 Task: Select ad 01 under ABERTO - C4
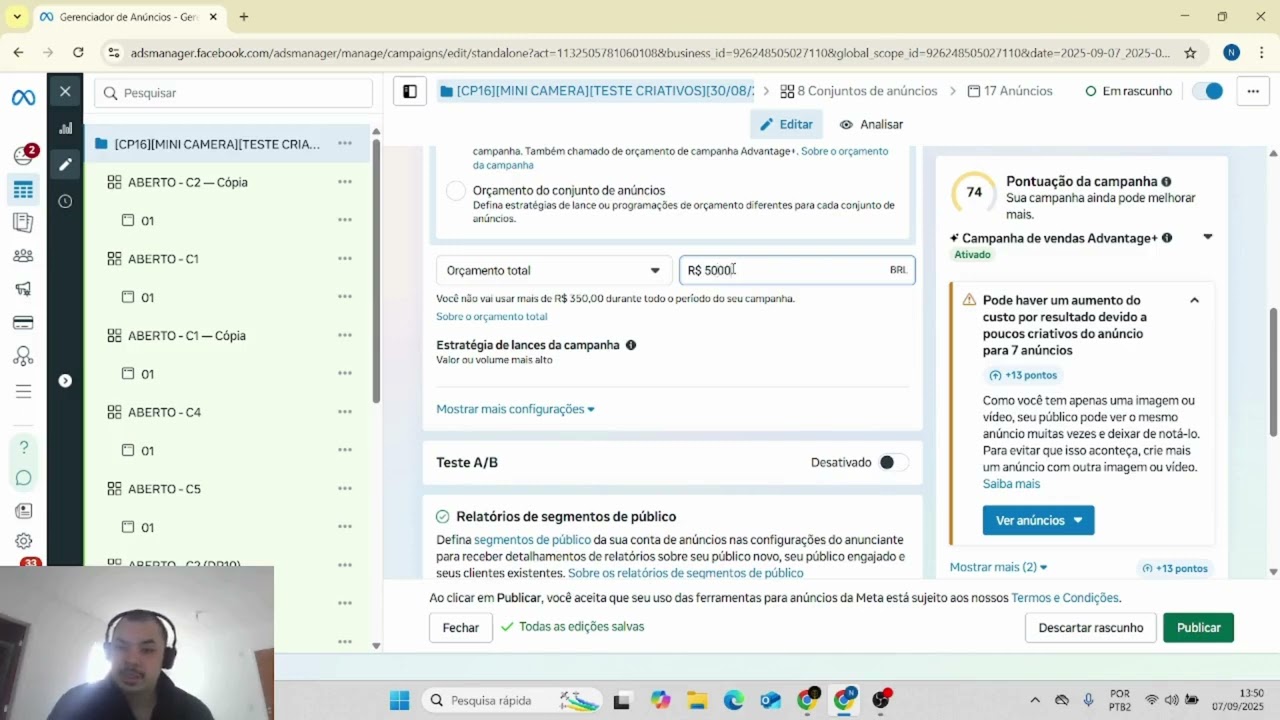click(147, 451)
